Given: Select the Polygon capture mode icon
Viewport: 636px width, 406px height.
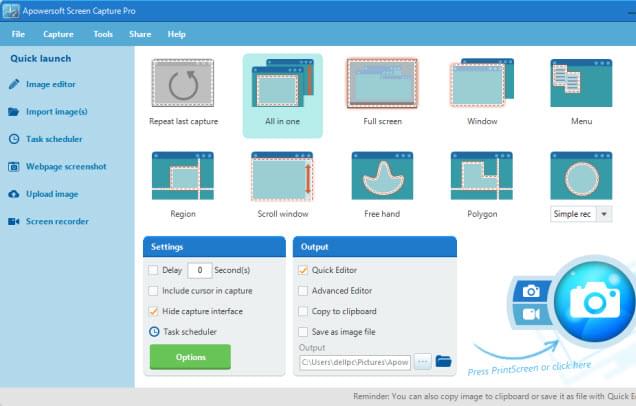Looking at the screenshot, I should (482, 176).
